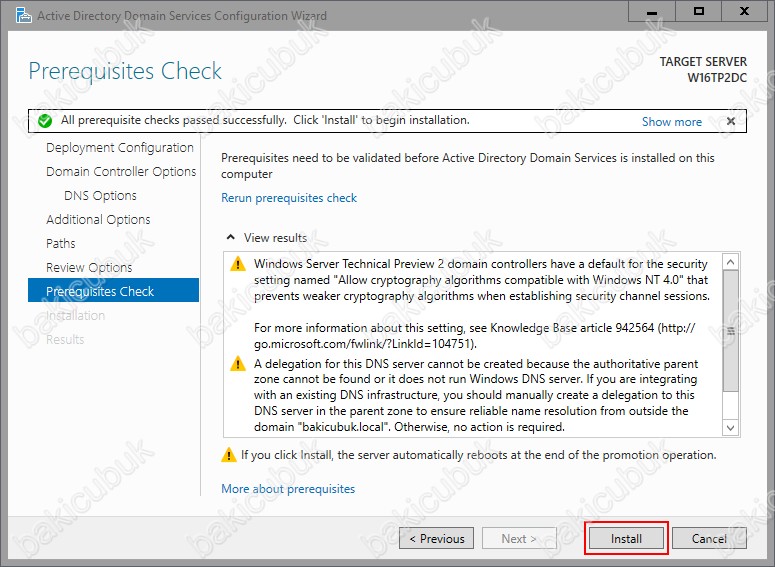This screenshot has height=567, width=775.
Task: Select Deployment Configuration step
Action: pyautogui.click(x=119, y=147)
